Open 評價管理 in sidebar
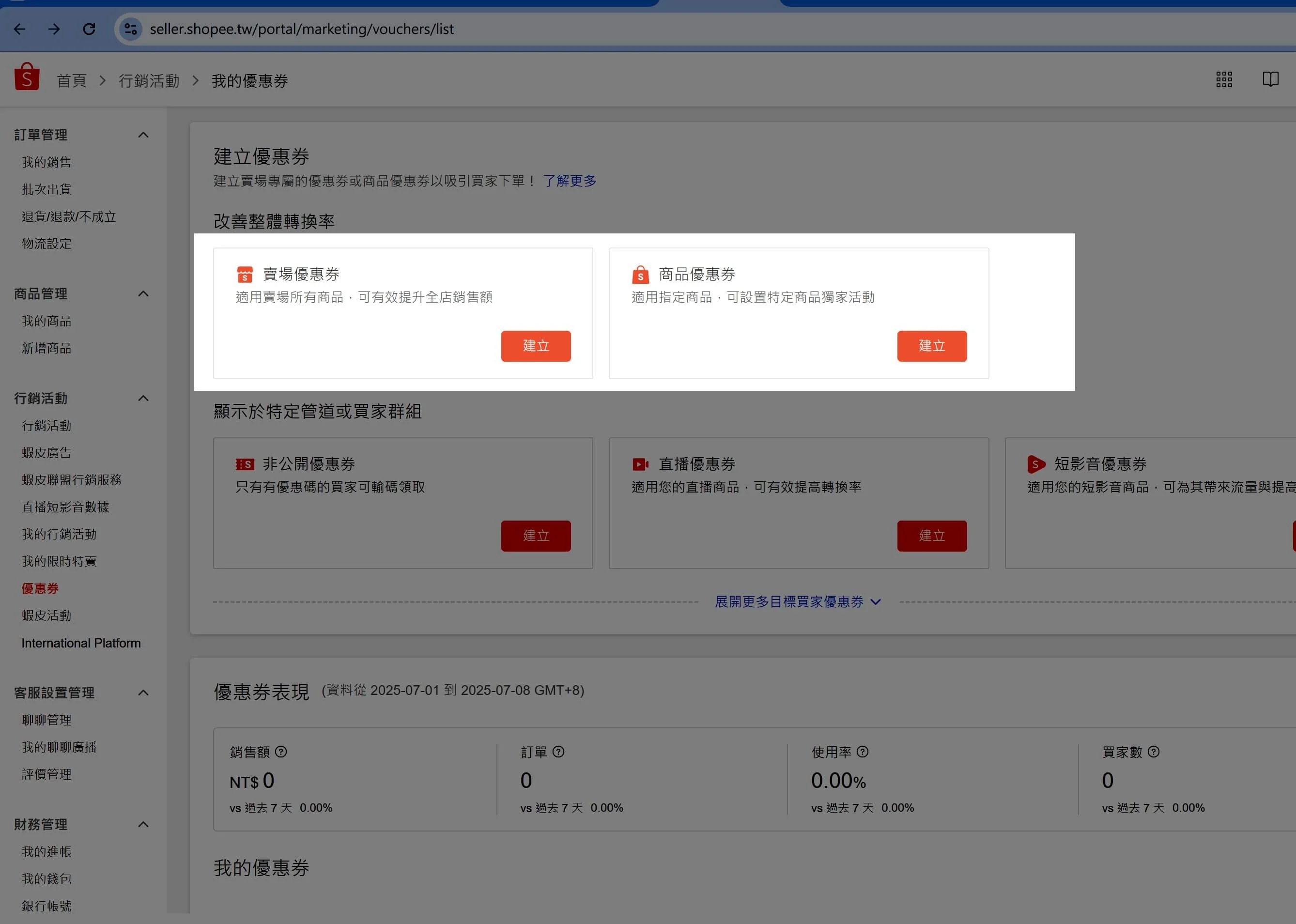Screen dimensions: 1296x924 tap(46, 774)
